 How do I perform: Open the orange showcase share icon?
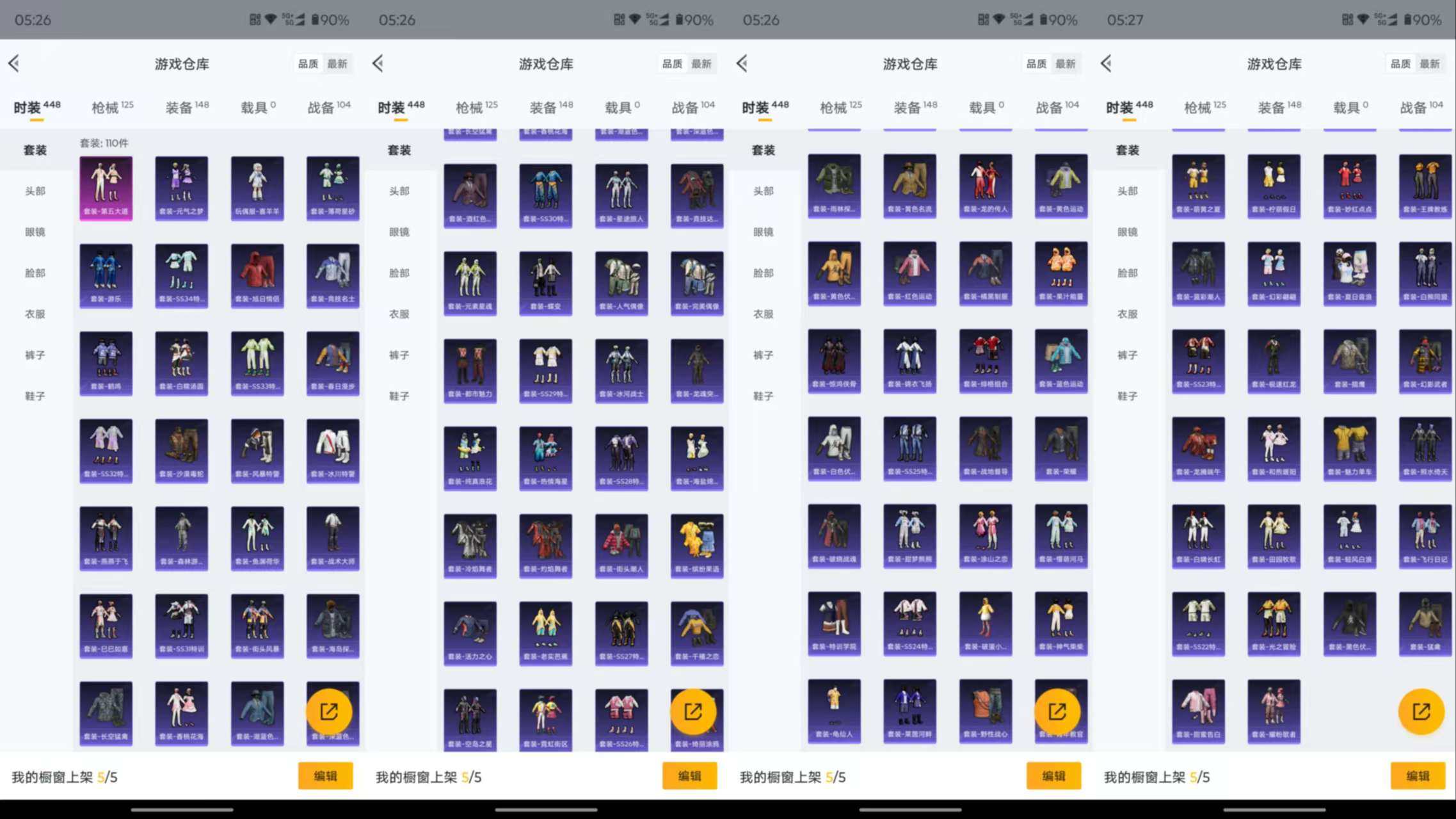coord(330,711)
